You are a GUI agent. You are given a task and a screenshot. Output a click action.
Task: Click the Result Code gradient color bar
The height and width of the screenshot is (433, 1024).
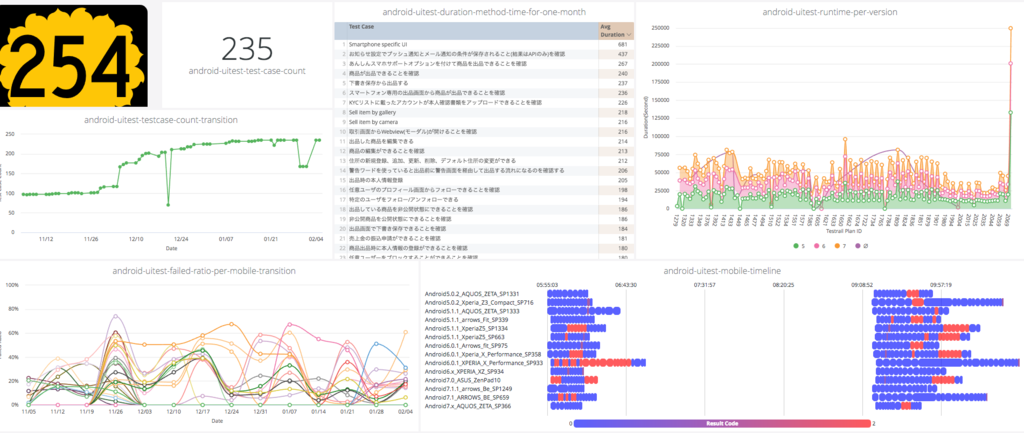coord(722,423)
